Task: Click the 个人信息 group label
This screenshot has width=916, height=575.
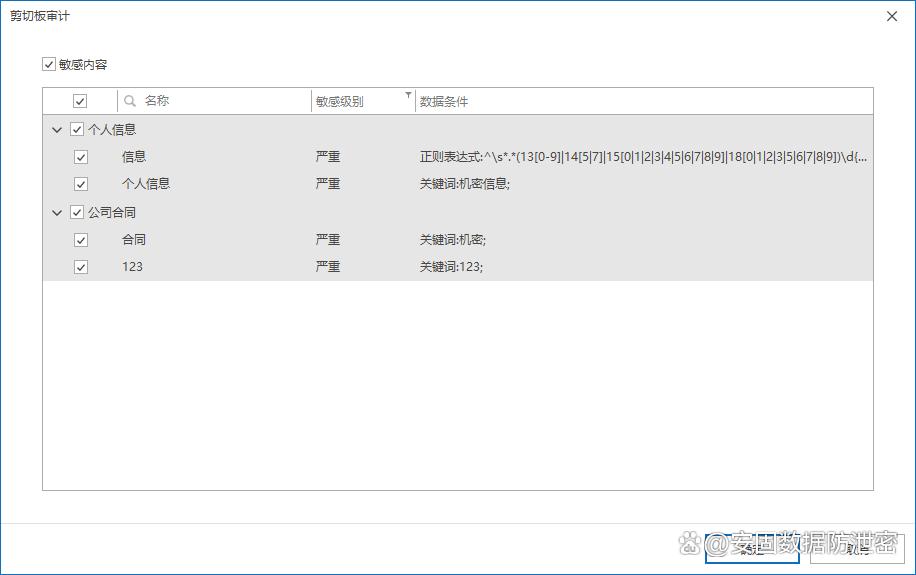Action: pos(112,129)
